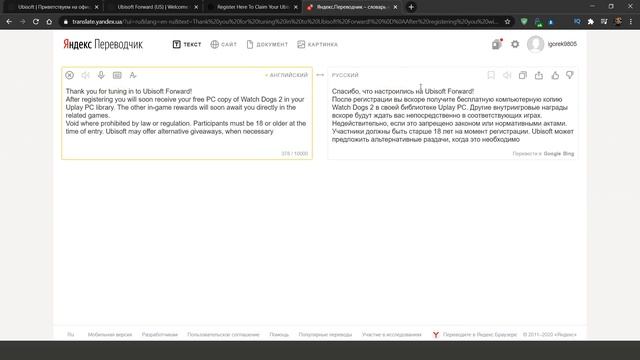Click the Russian translation output text

(x=452, y=115)
